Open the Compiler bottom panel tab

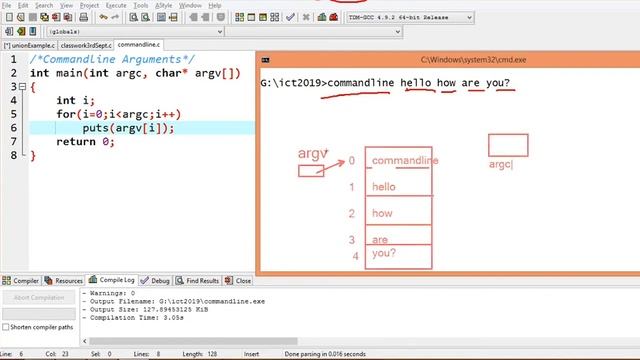[20, 280]
